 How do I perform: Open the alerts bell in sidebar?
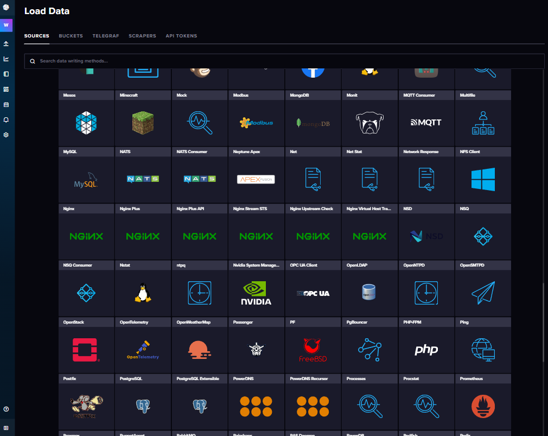6,120
